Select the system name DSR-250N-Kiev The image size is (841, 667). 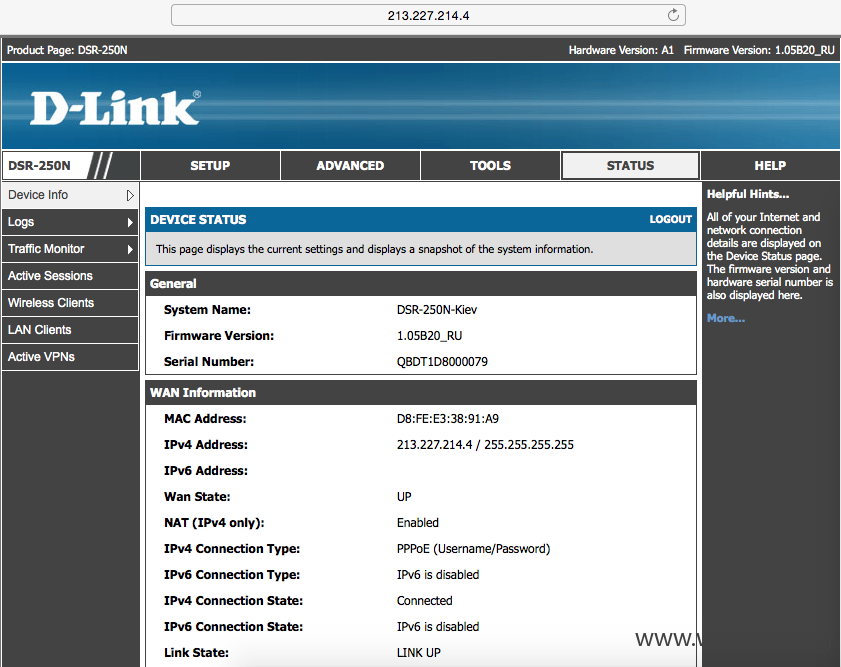[x=437, y=310]
